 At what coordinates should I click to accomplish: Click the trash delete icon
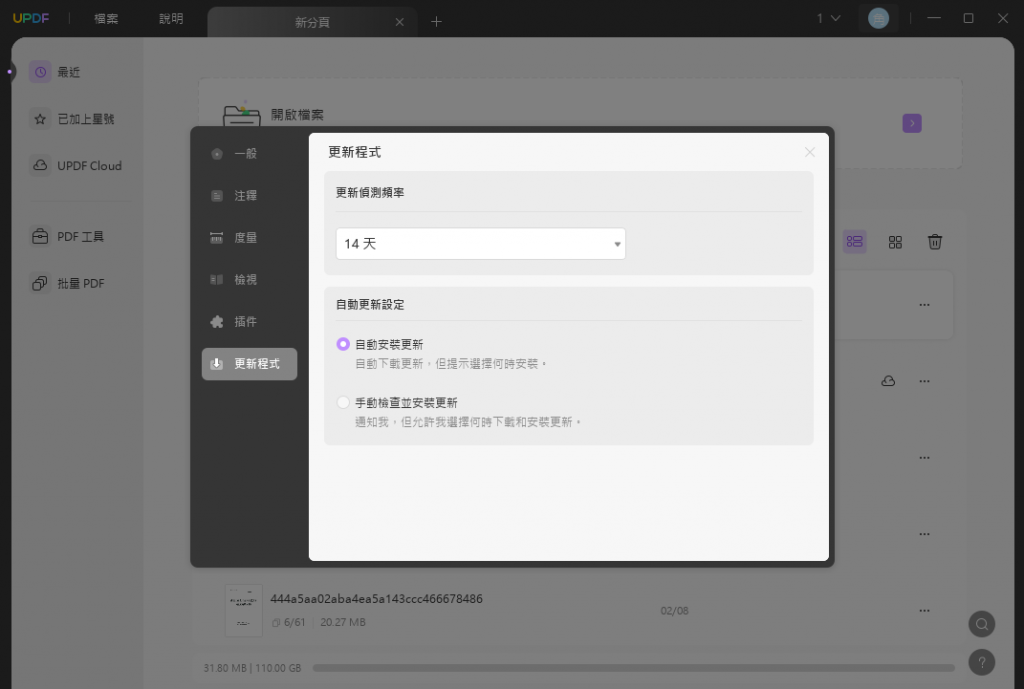[x=935, y=242]
